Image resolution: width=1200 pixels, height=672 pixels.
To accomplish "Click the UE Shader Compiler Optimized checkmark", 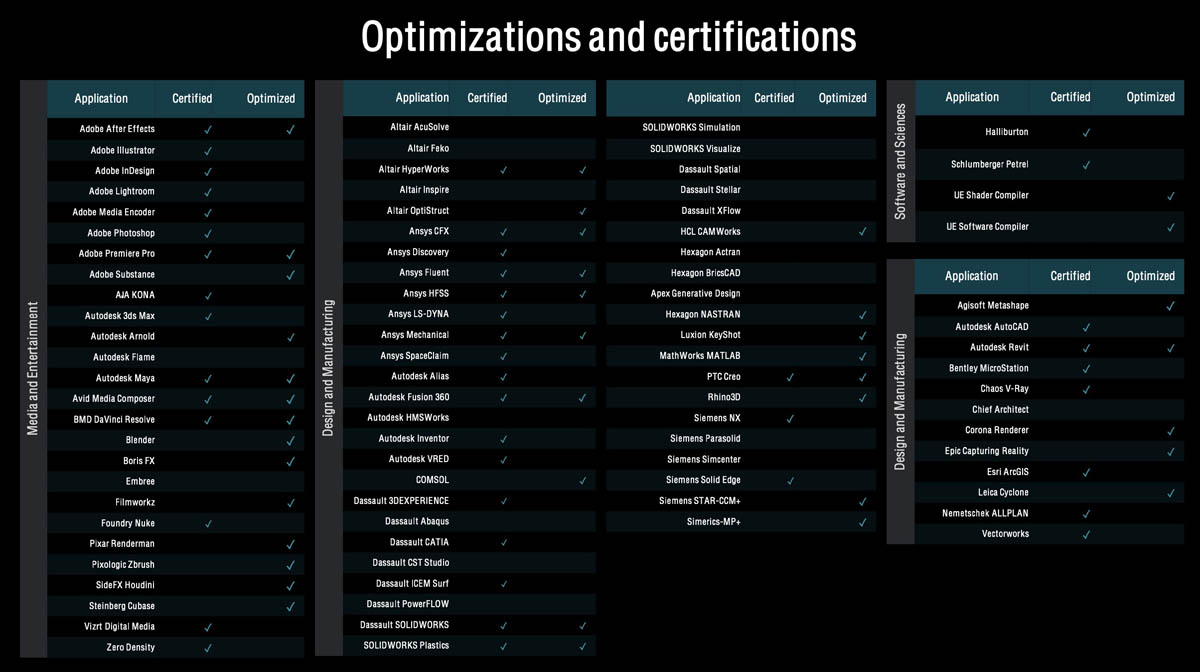I will (1170, 196).
